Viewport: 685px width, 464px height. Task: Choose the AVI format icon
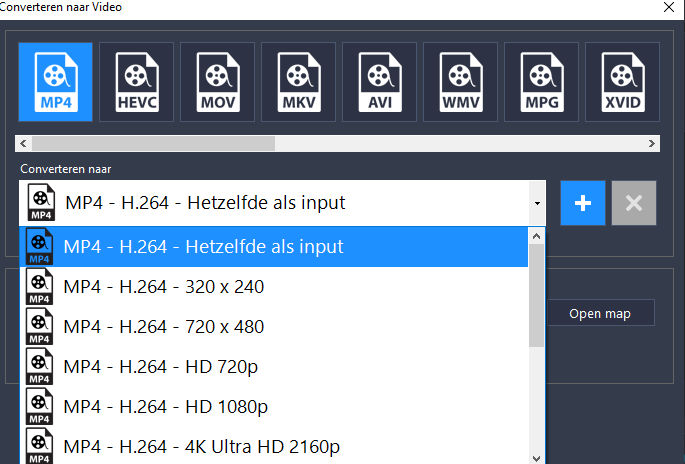tap(380, 82)
